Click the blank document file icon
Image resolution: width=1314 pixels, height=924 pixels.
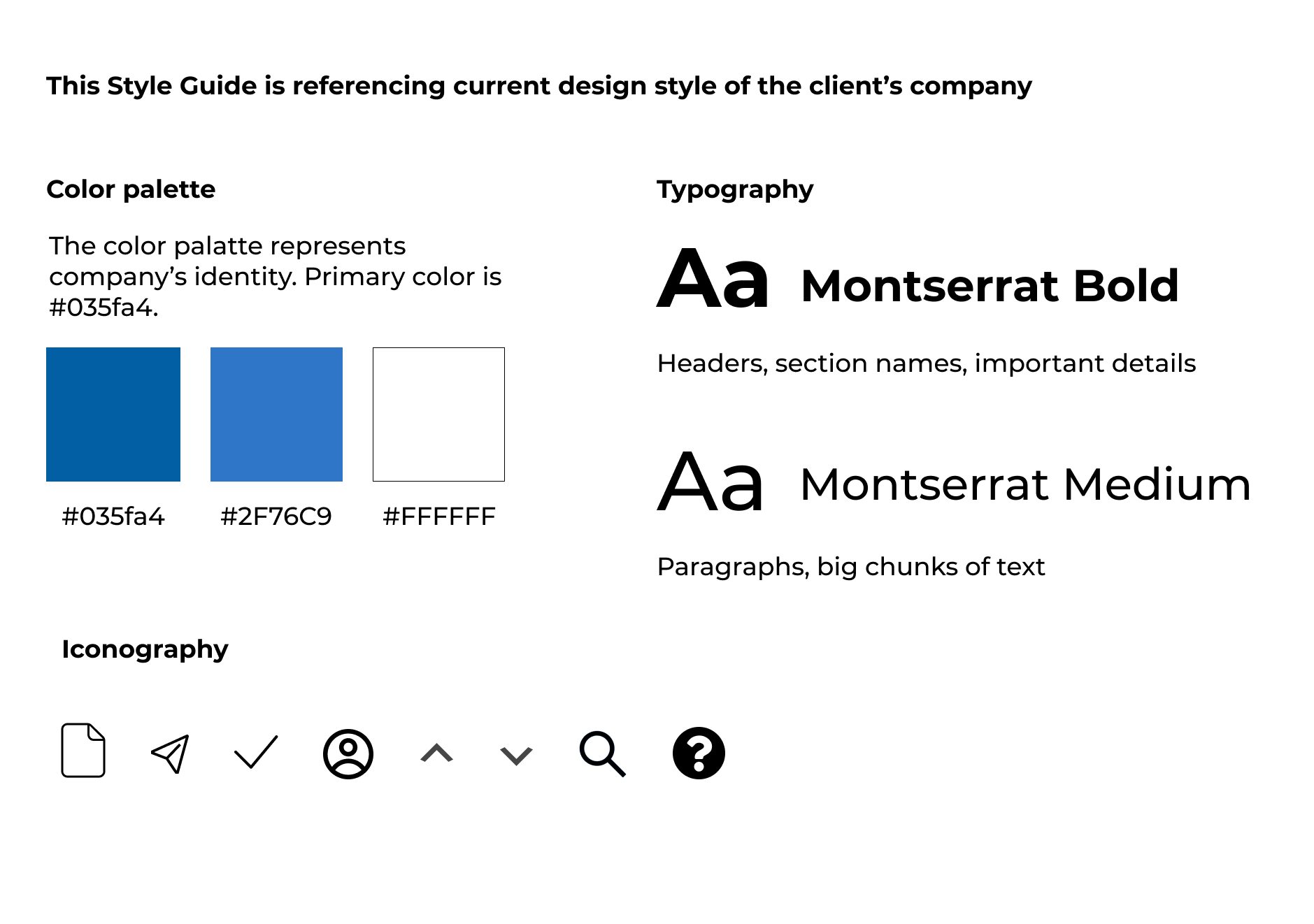[83, 750]
